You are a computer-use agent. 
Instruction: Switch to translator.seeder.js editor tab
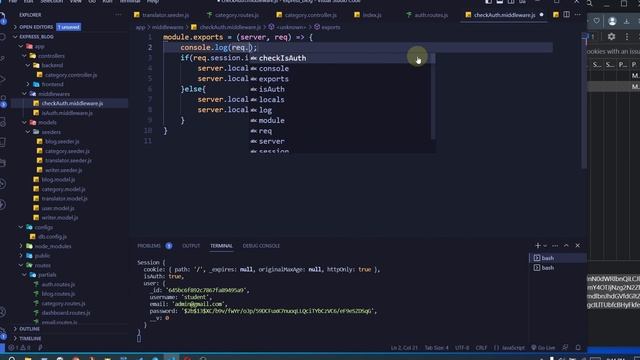point(165,15)
